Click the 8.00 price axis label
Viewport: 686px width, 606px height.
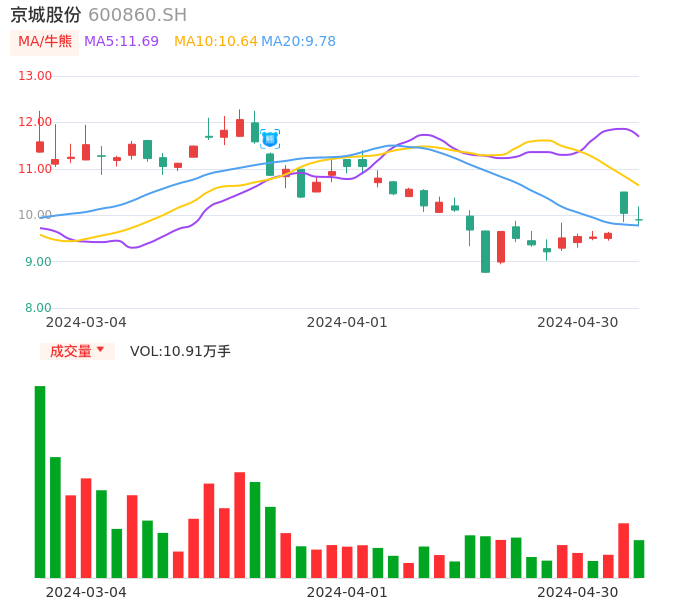(38, 308)
